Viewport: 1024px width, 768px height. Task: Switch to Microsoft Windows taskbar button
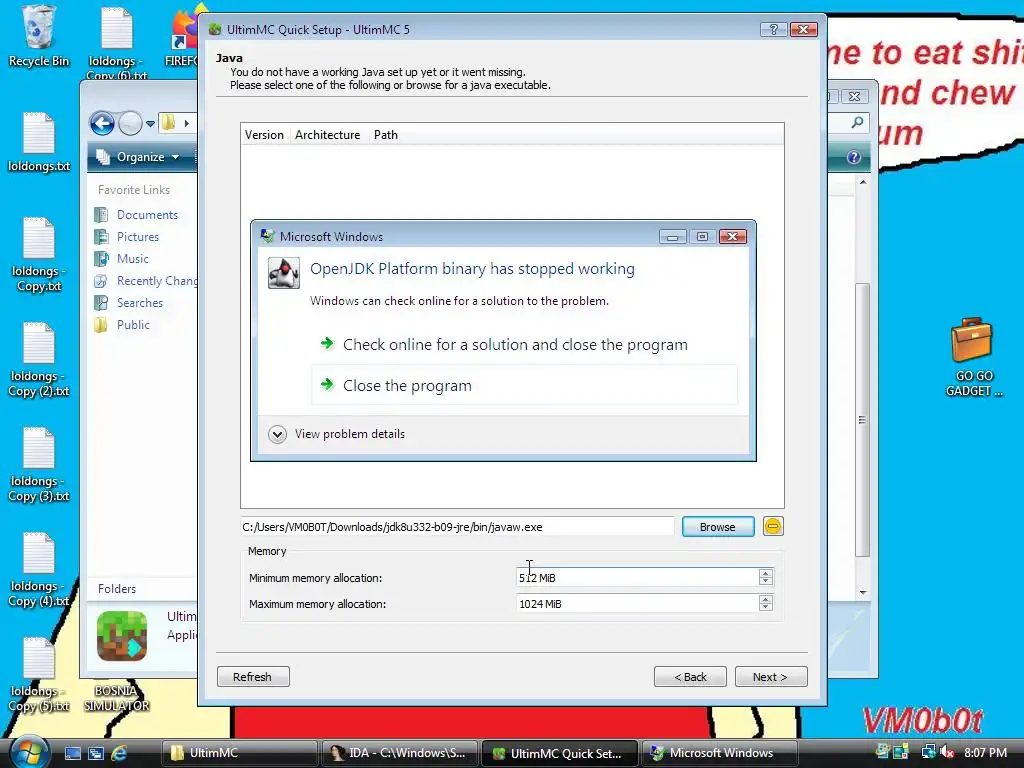(x=720, y=753)
